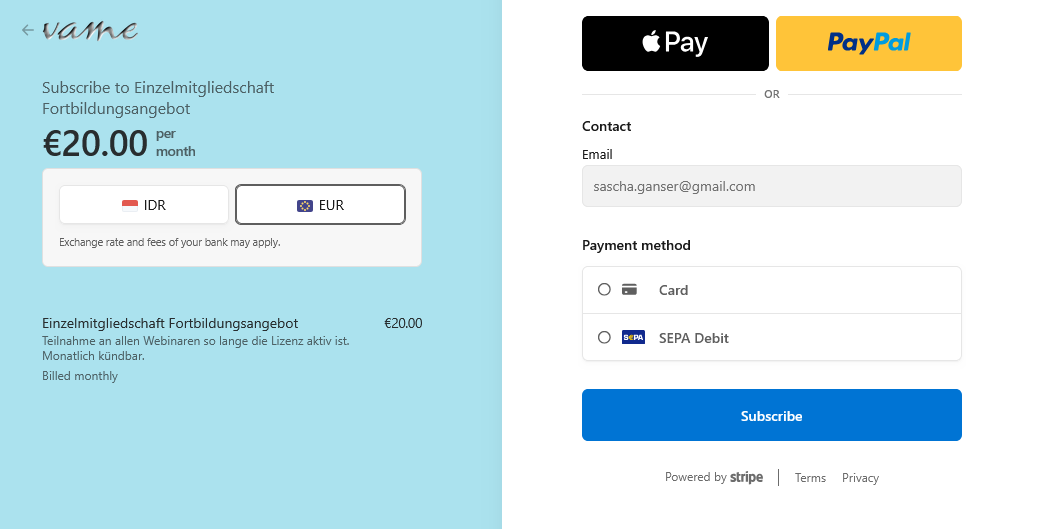Image resolution: width=1045 pixels, height=529 pixels.
Task: Pay with Apple Pay
Action: (675, 43)
